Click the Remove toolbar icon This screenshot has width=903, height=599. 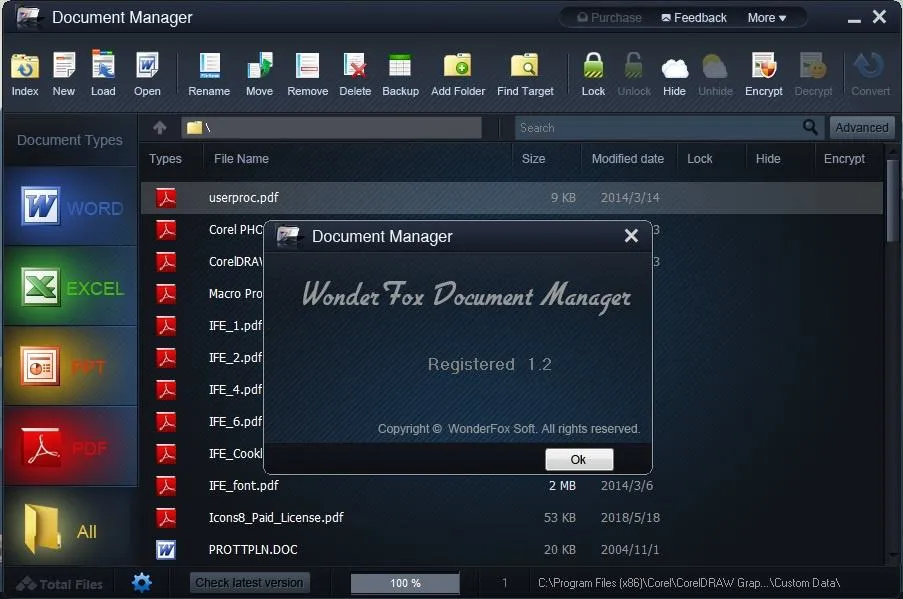click(308, 74)
